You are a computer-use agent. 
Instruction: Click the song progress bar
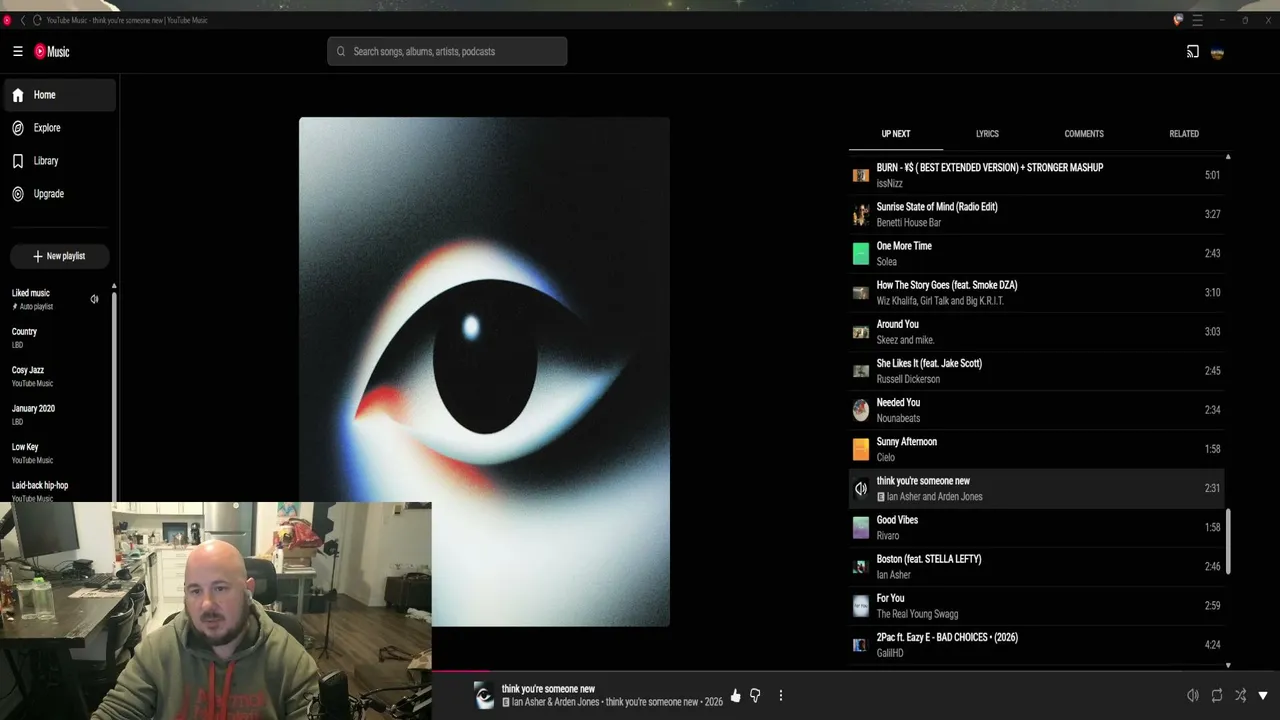[855, 671]
